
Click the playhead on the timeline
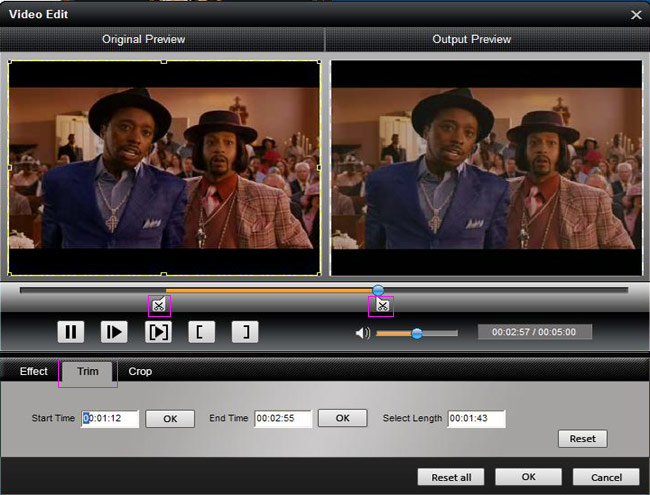pyautogui.click(x=378, y=290)
